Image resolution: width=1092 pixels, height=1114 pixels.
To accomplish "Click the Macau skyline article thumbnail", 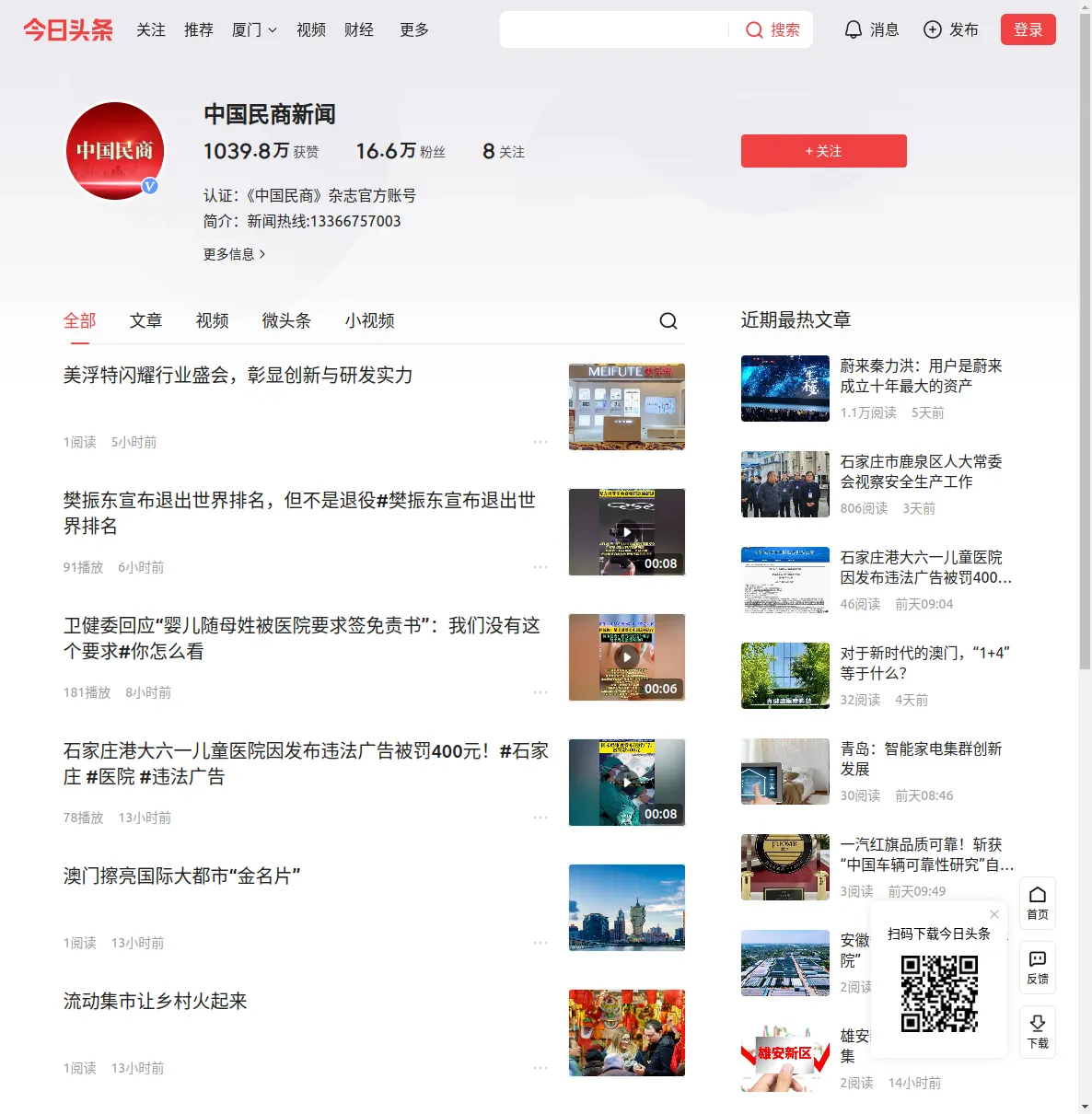I will coord(627,908).
